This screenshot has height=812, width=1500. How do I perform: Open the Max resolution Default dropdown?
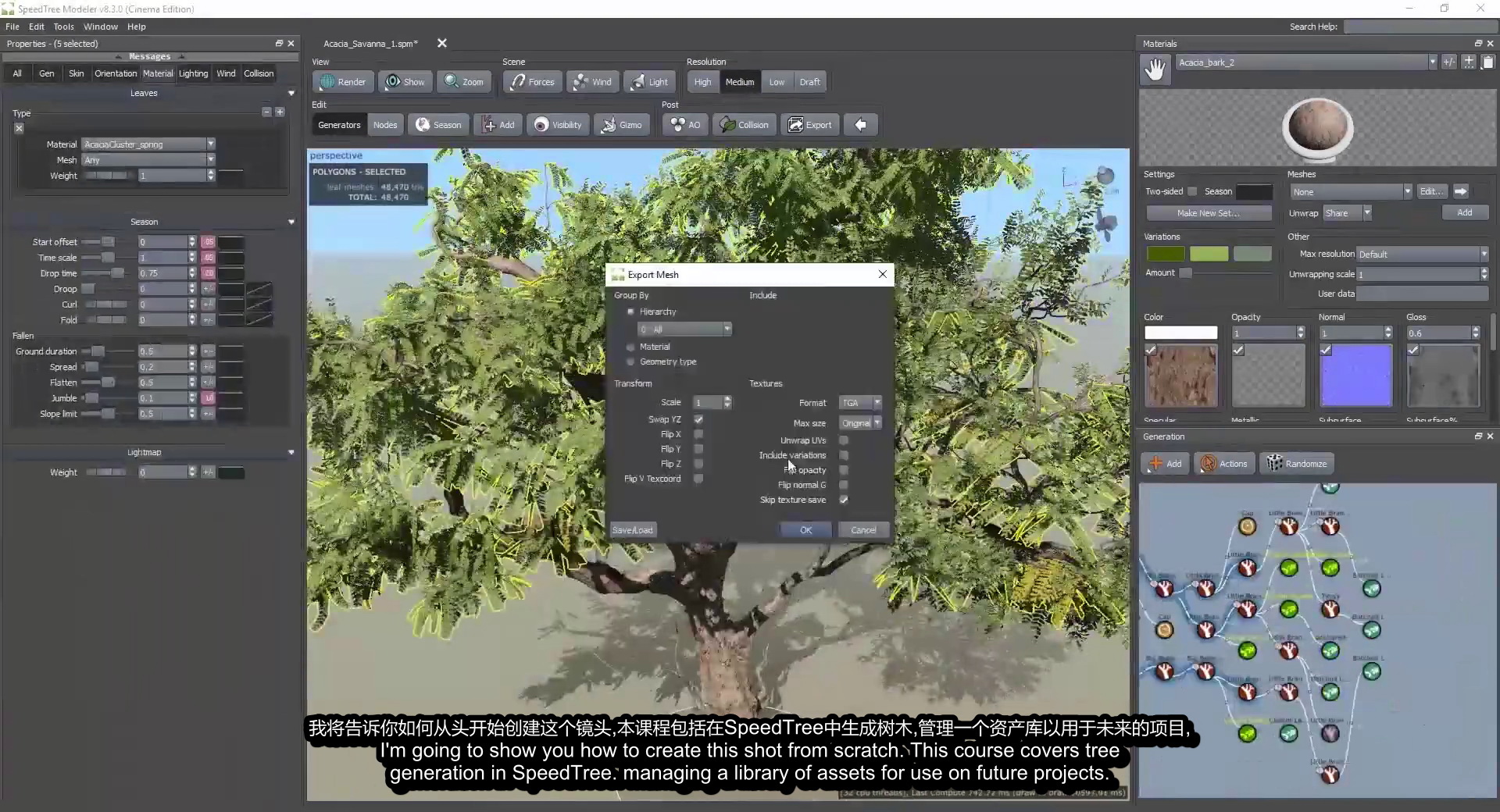tap(1423, 255)
